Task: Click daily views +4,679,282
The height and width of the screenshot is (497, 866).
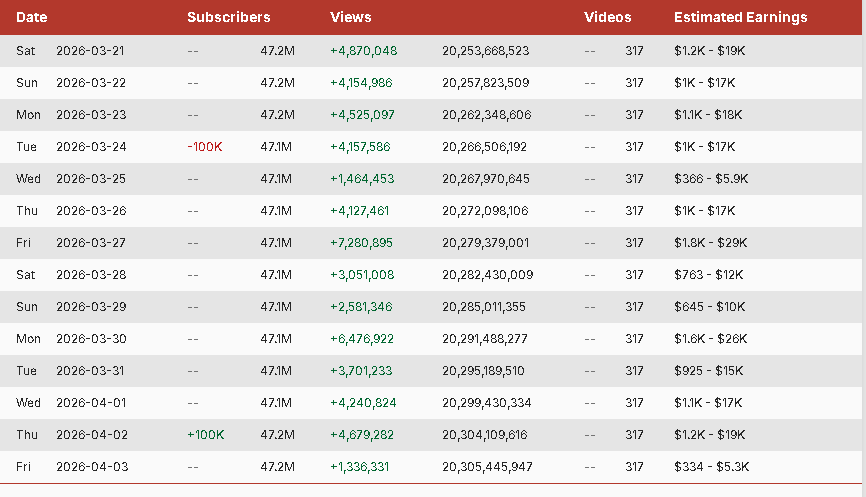Action: (362, 435)
